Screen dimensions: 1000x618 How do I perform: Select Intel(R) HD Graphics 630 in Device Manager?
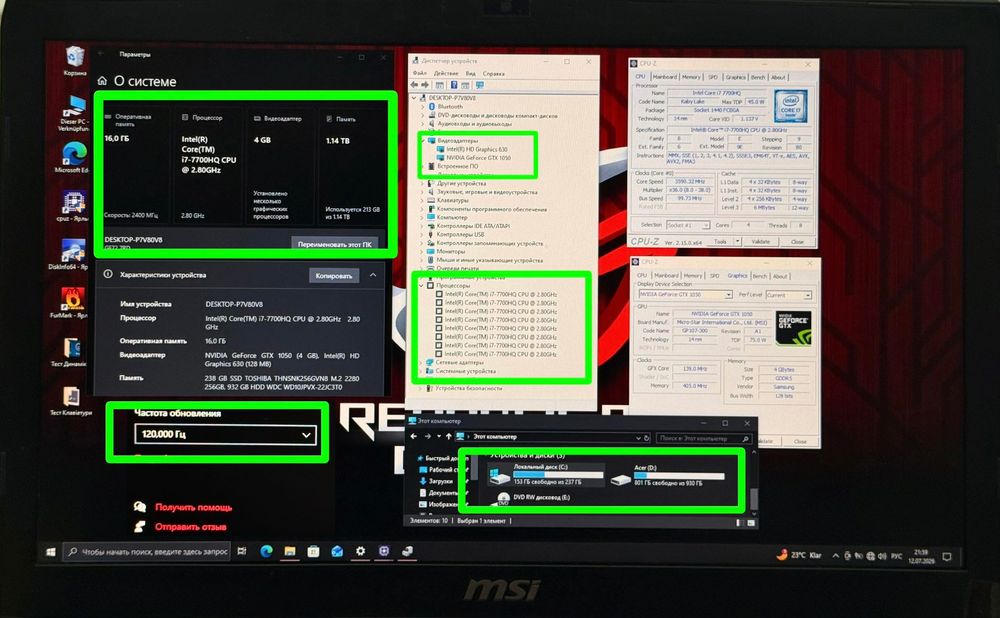(476, 149)
